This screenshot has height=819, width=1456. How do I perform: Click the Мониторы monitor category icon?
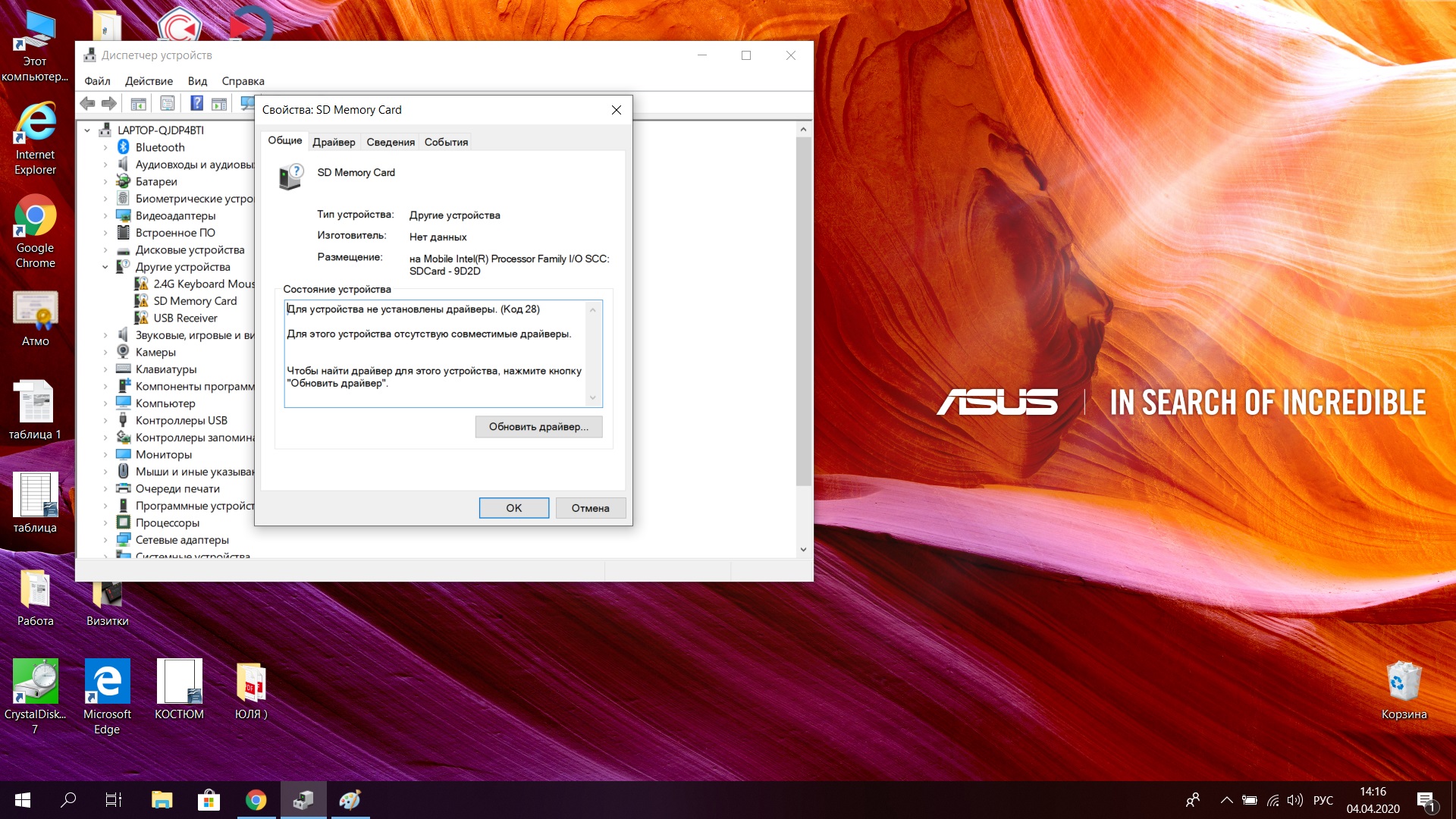coord(123,454)
